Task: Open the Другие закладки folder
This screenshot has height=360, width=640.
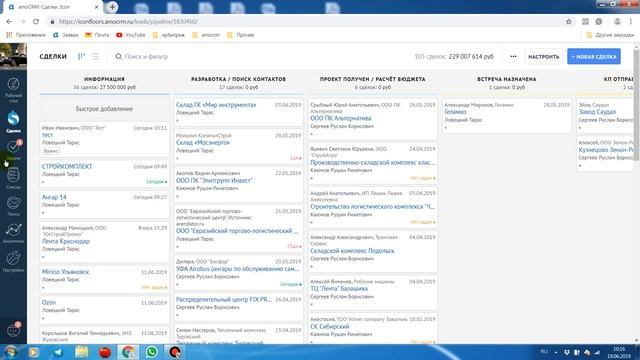Action: 610,35
